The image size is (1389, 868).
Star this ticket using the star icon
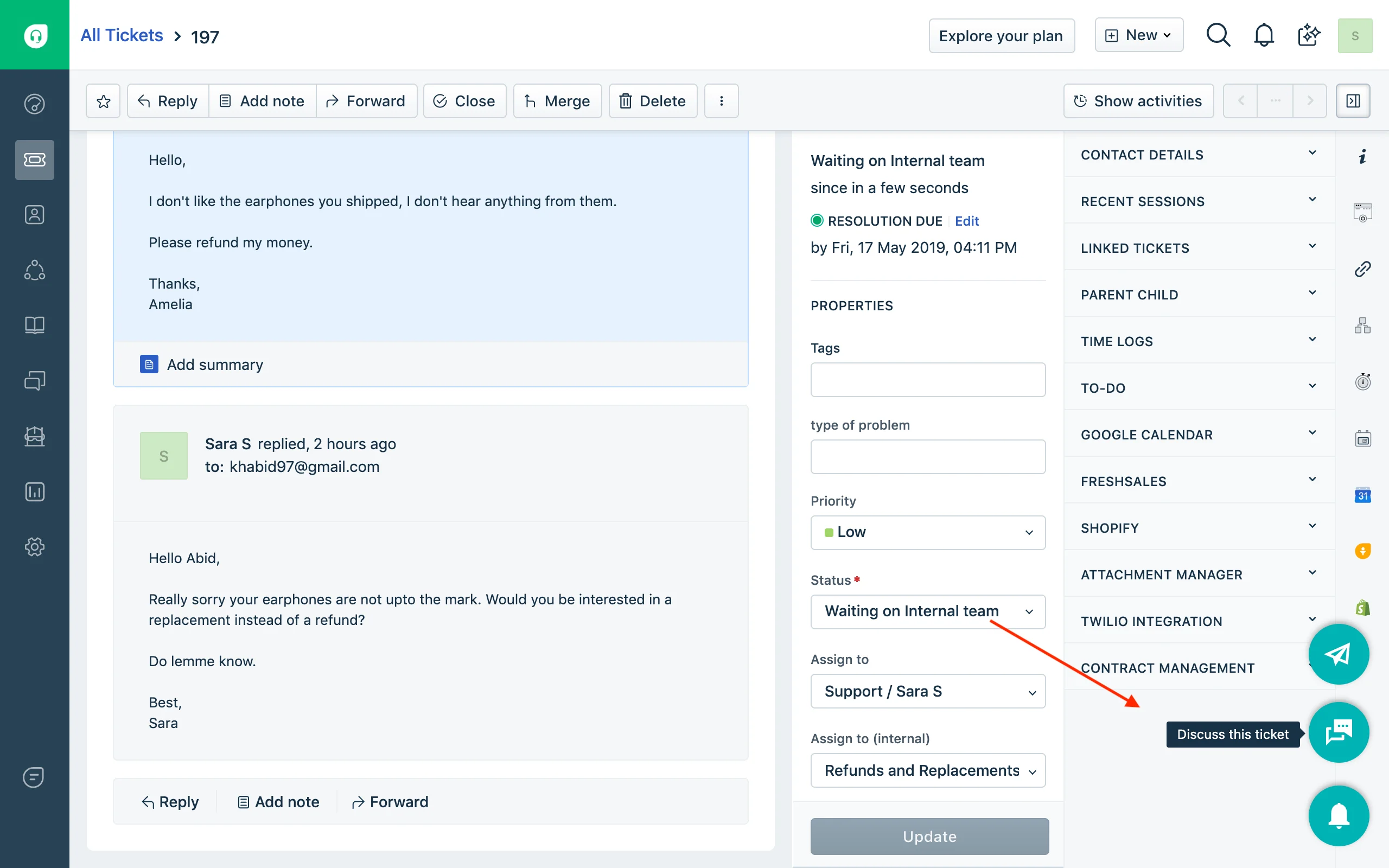pyautogui.click(x=103, y=100)
